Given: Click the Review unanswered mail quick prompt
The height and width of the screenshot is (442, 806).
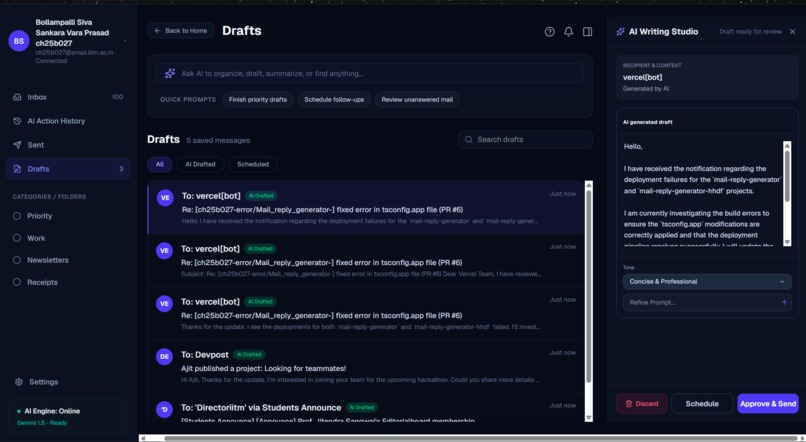Looking at the screenshot, I should (x=417, y=100).
